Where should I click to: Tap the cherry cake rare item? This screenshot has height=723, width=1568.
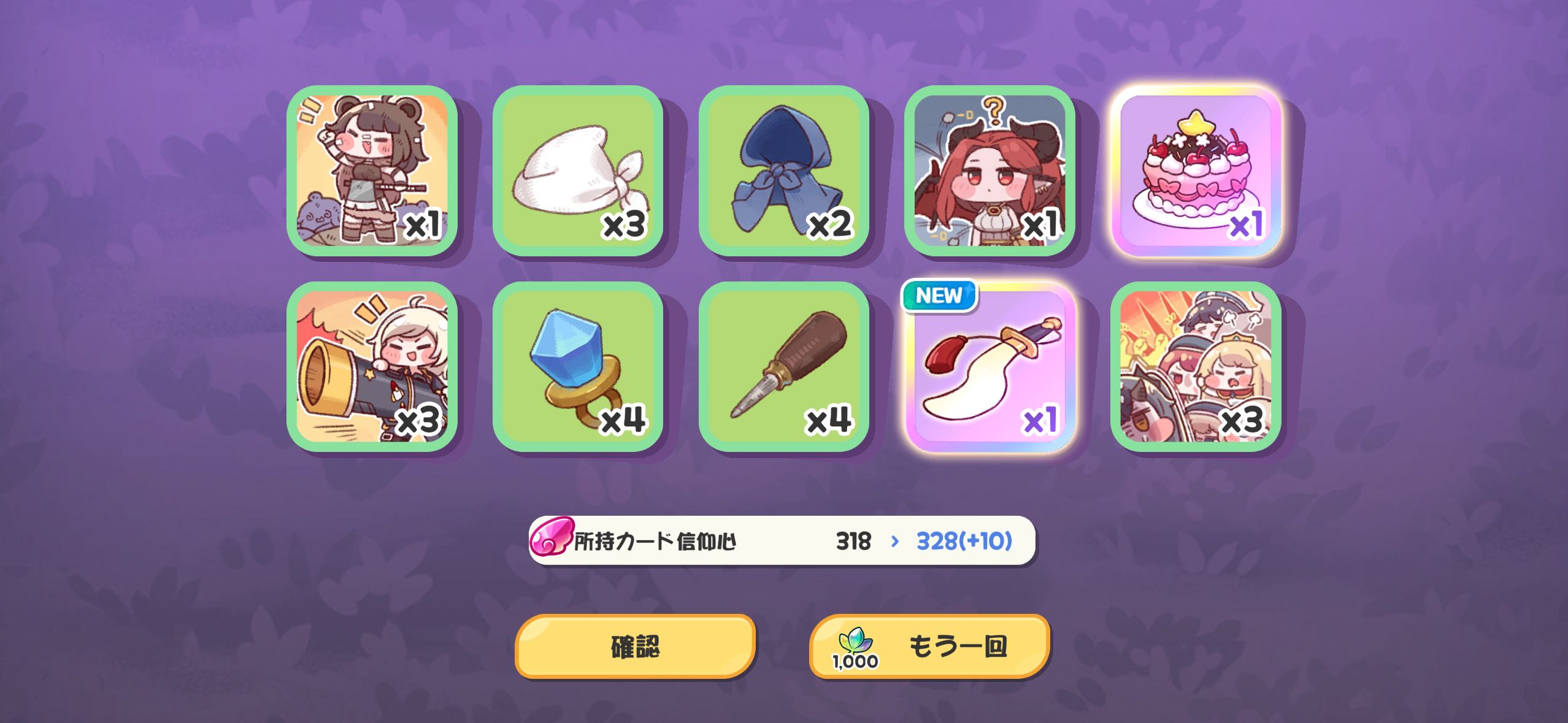coord(1196,170)
